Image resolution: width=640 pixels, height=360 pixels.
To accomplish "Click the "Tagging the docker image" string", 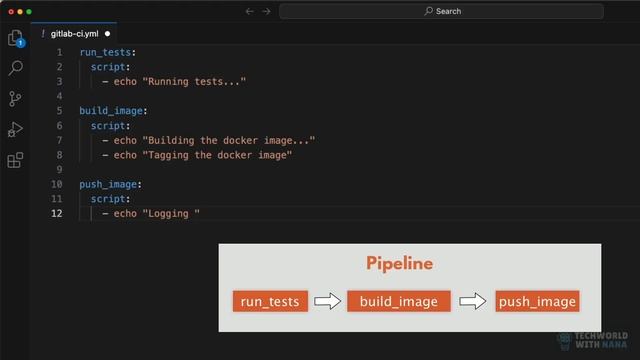I will (217, 155).
